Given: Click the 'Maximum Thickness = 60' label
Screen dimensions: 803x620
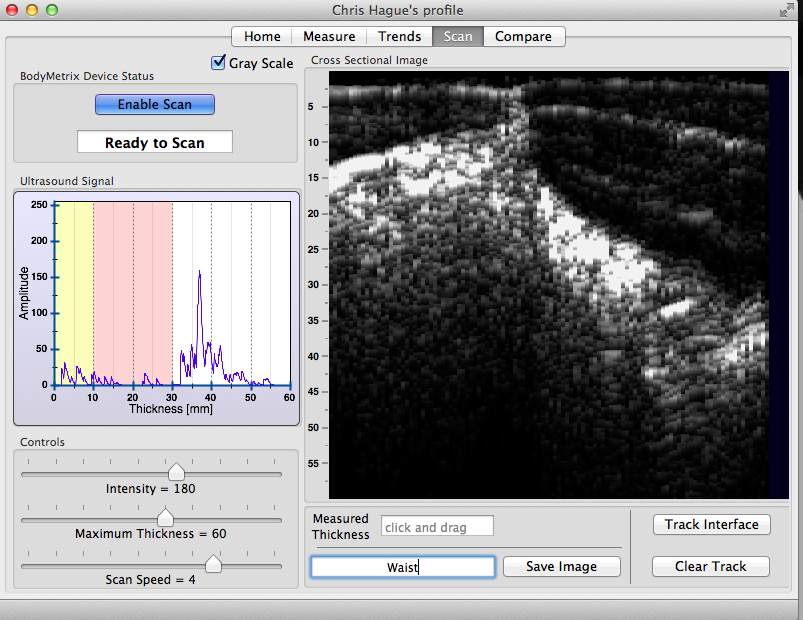Looking at the screenshot, I should (x=151, y=533).
